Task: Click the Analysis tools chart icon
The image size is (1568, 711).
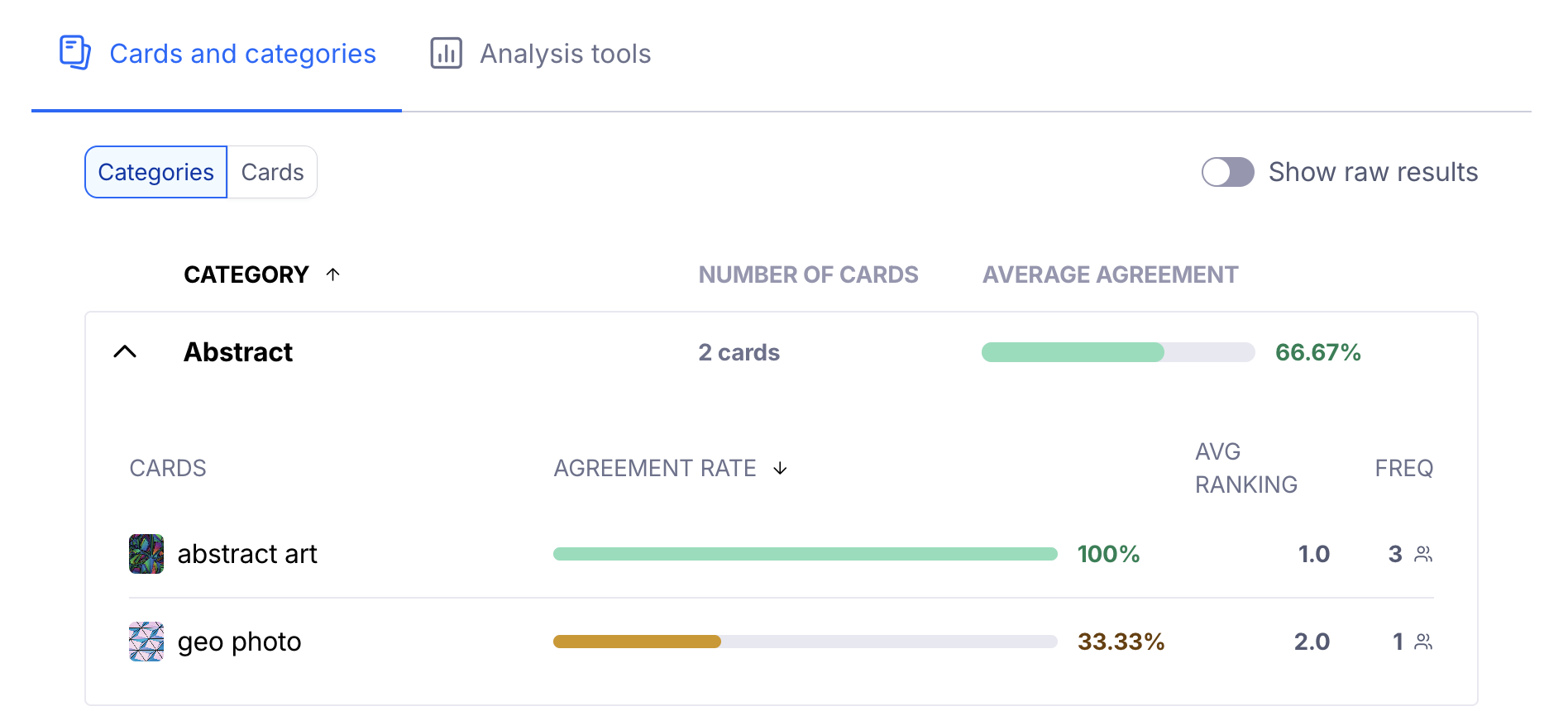Action: (446, 54)
